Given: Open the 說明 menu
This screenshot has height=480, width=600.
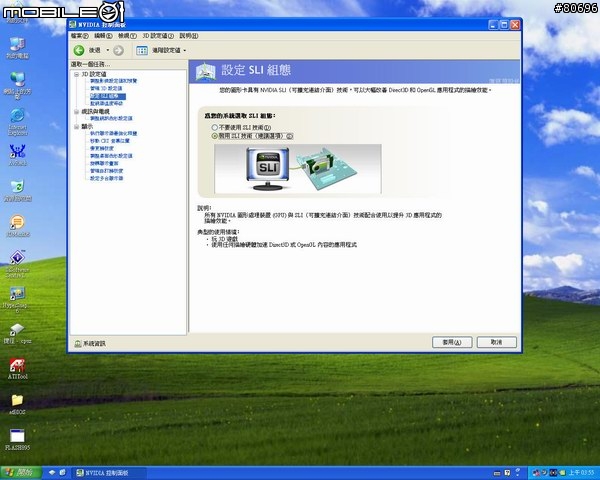Looking at the screenshot, I should click(x=189, y=36).
